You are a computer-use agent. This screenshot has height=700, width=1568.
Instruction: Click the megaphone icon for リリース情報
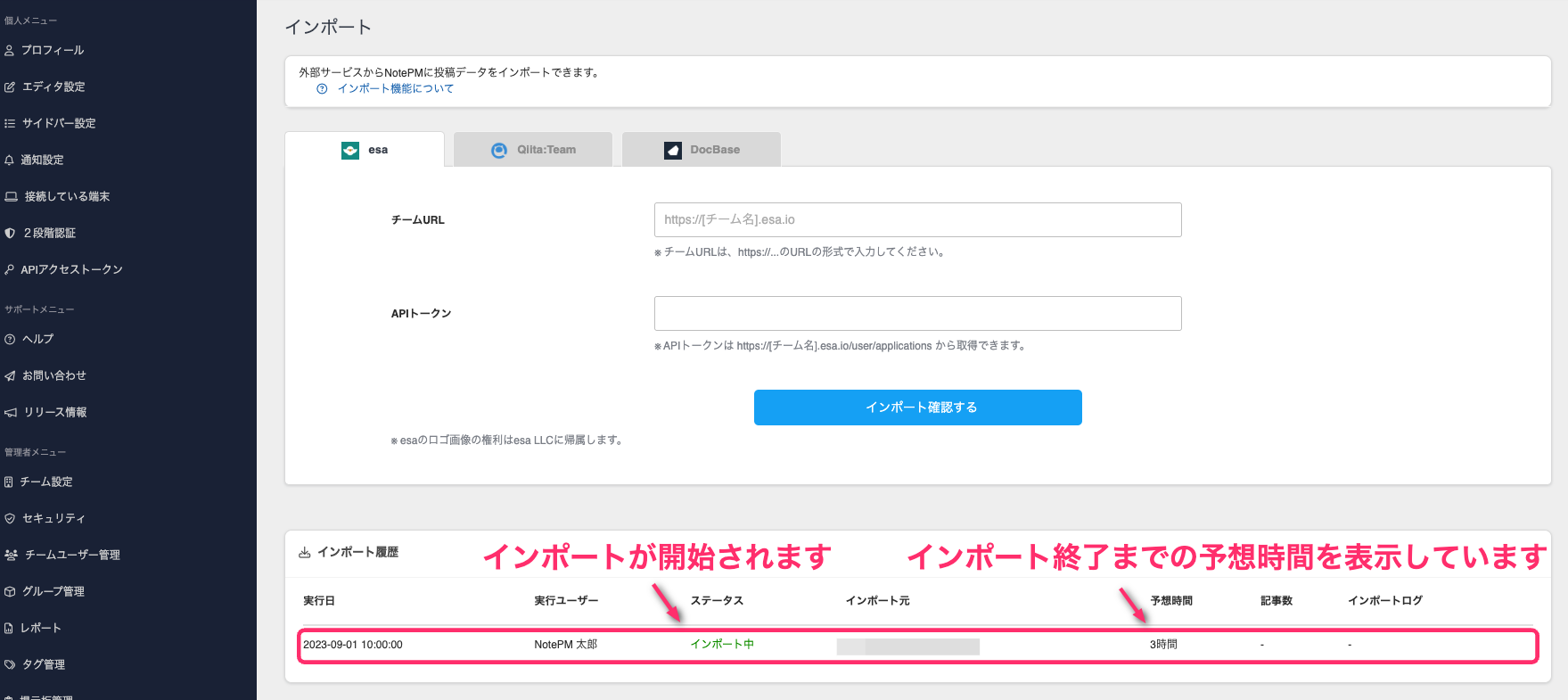click(11, 413)
